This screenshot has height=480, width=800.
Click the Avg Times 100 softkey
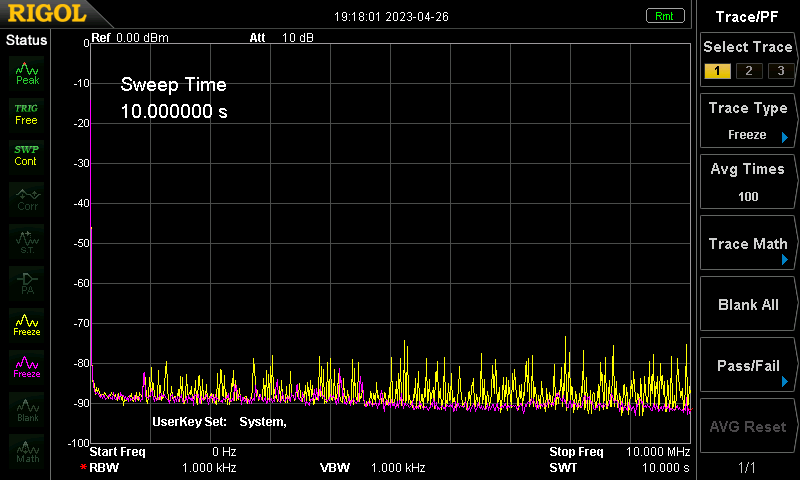(747, 182)
